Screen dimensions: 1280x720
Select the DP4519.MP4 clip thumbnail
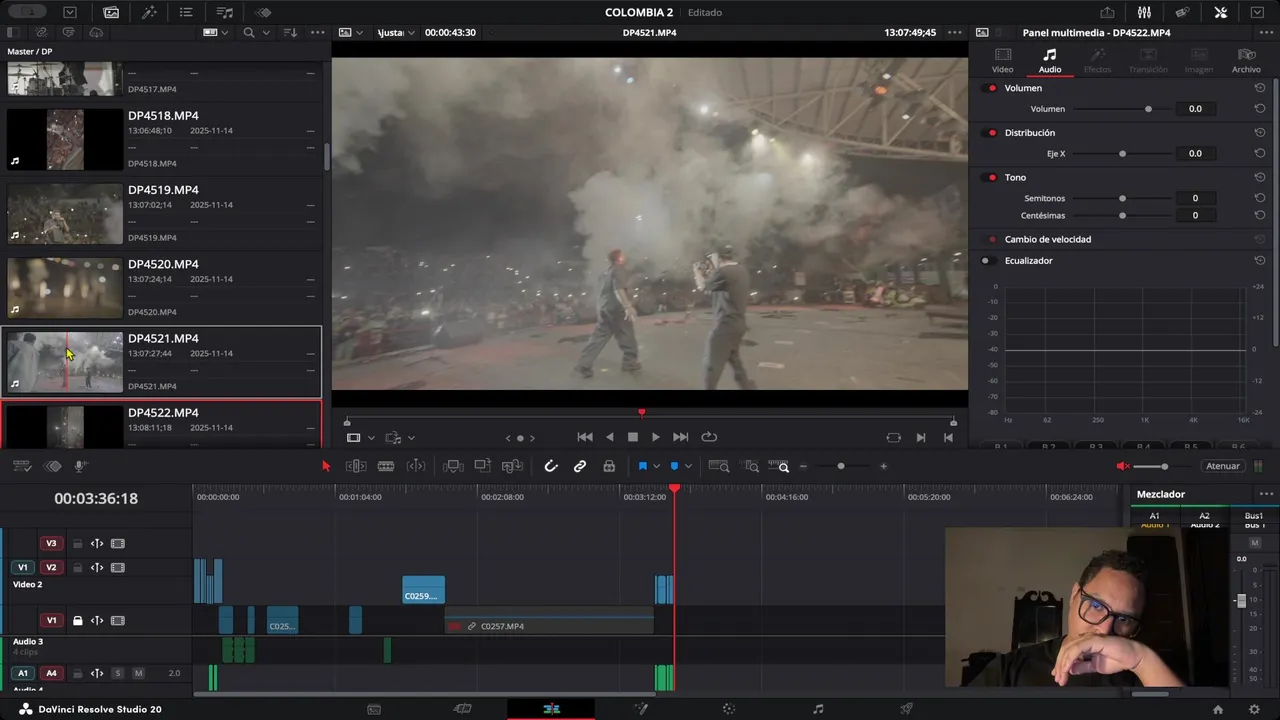[65, 213]
